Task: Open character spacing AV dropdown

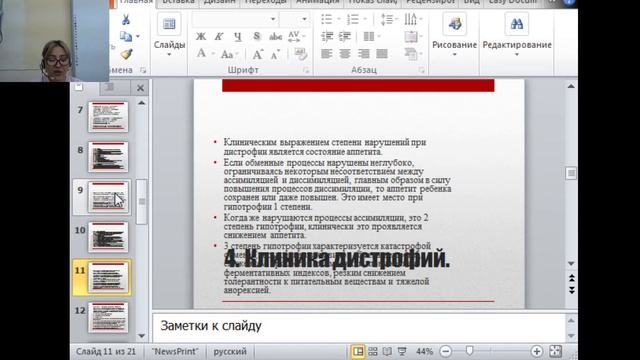Action: point(296,36)
